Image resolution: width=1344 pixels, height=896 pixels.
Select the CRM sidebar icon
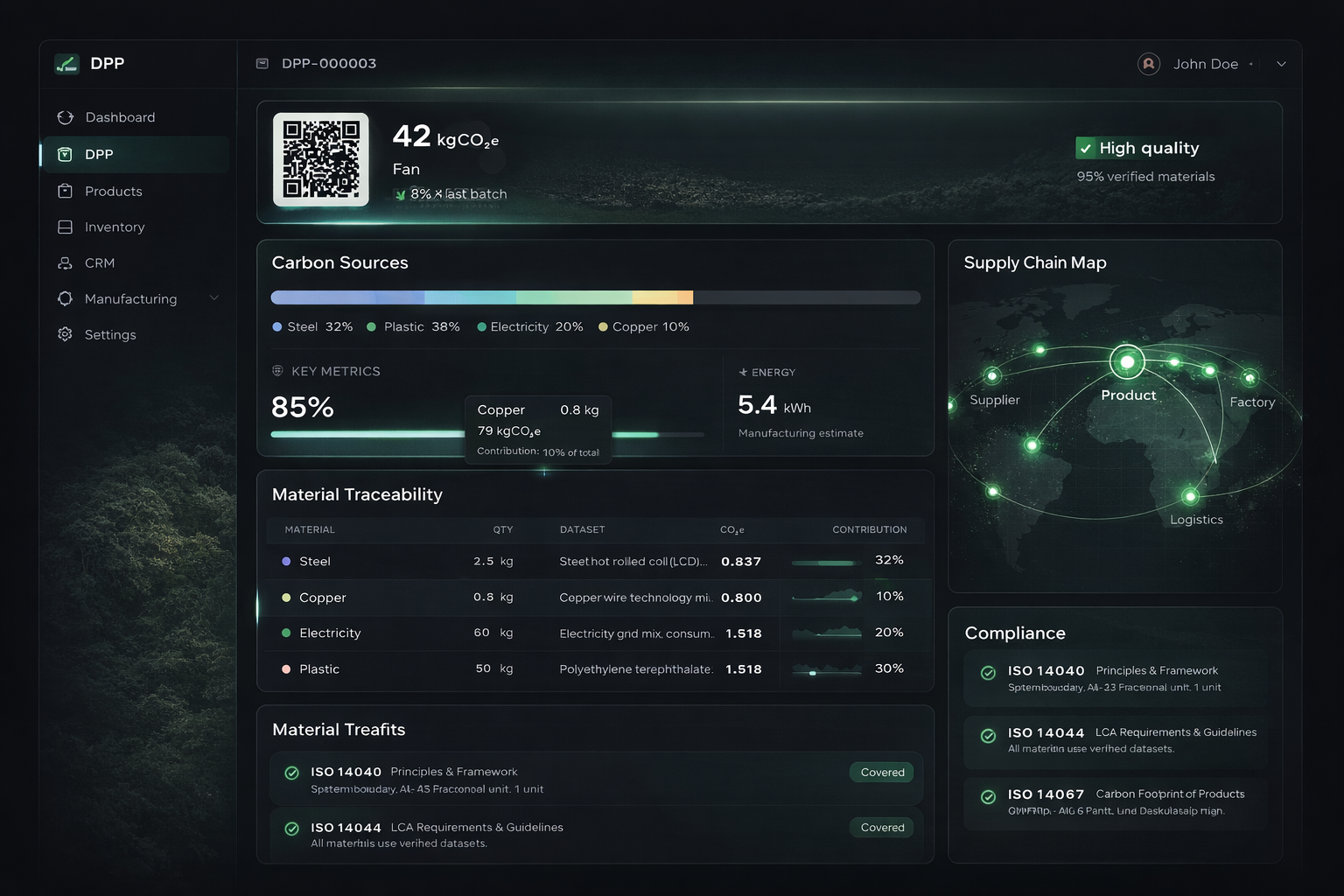(65, 262)
